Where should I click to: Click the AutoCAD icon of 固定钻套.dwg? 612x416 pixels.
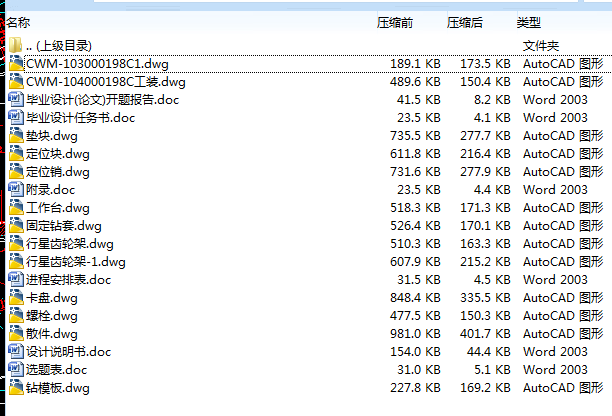coord(16,225)
